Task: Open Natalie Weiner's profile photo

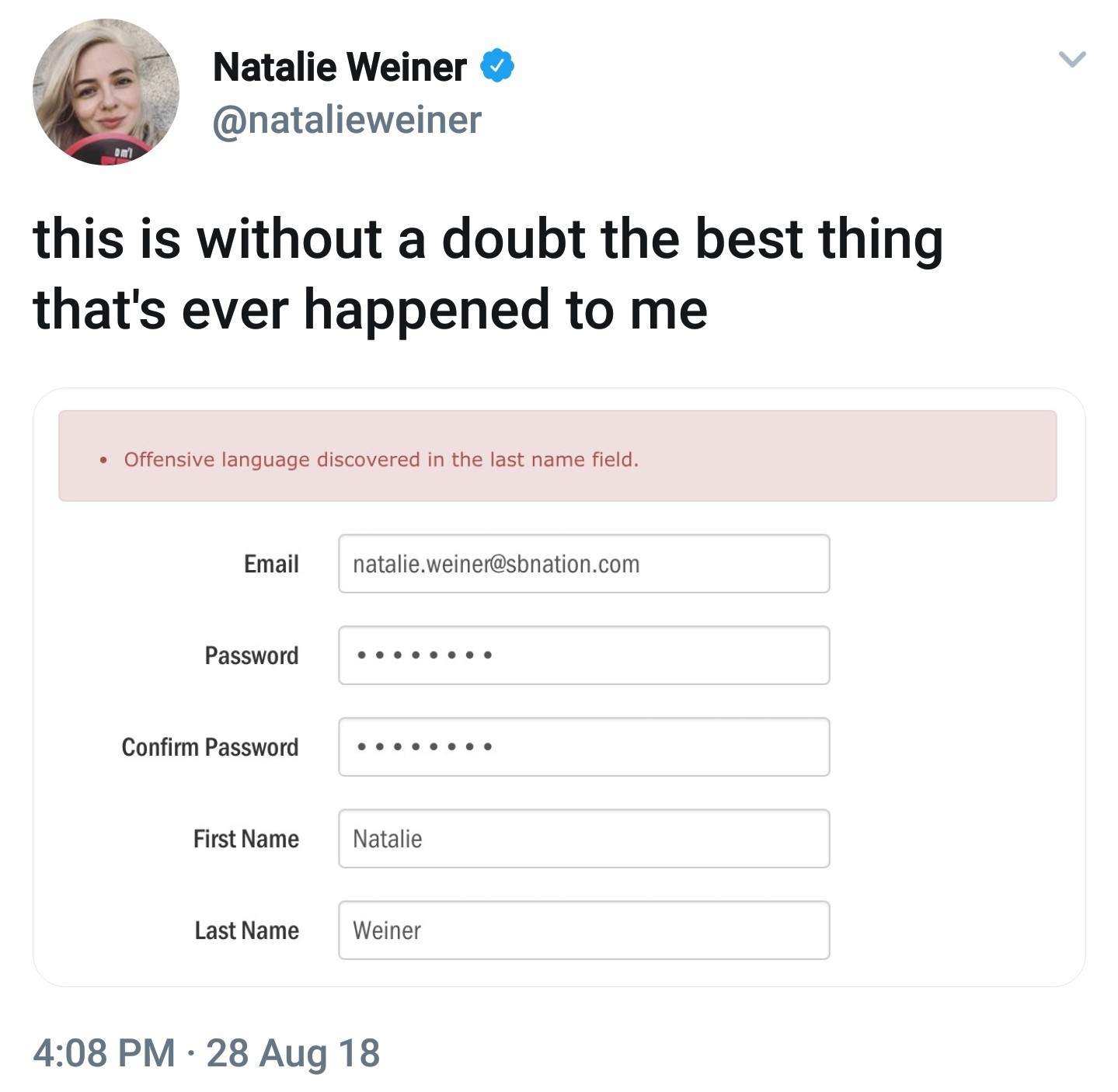Action: point(106,92)
